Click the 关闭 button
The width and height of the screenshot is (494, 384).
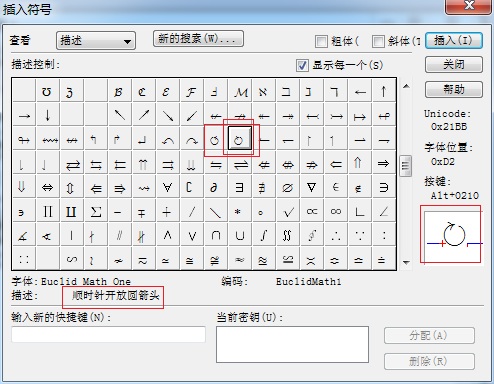click(x=454, y=64)
